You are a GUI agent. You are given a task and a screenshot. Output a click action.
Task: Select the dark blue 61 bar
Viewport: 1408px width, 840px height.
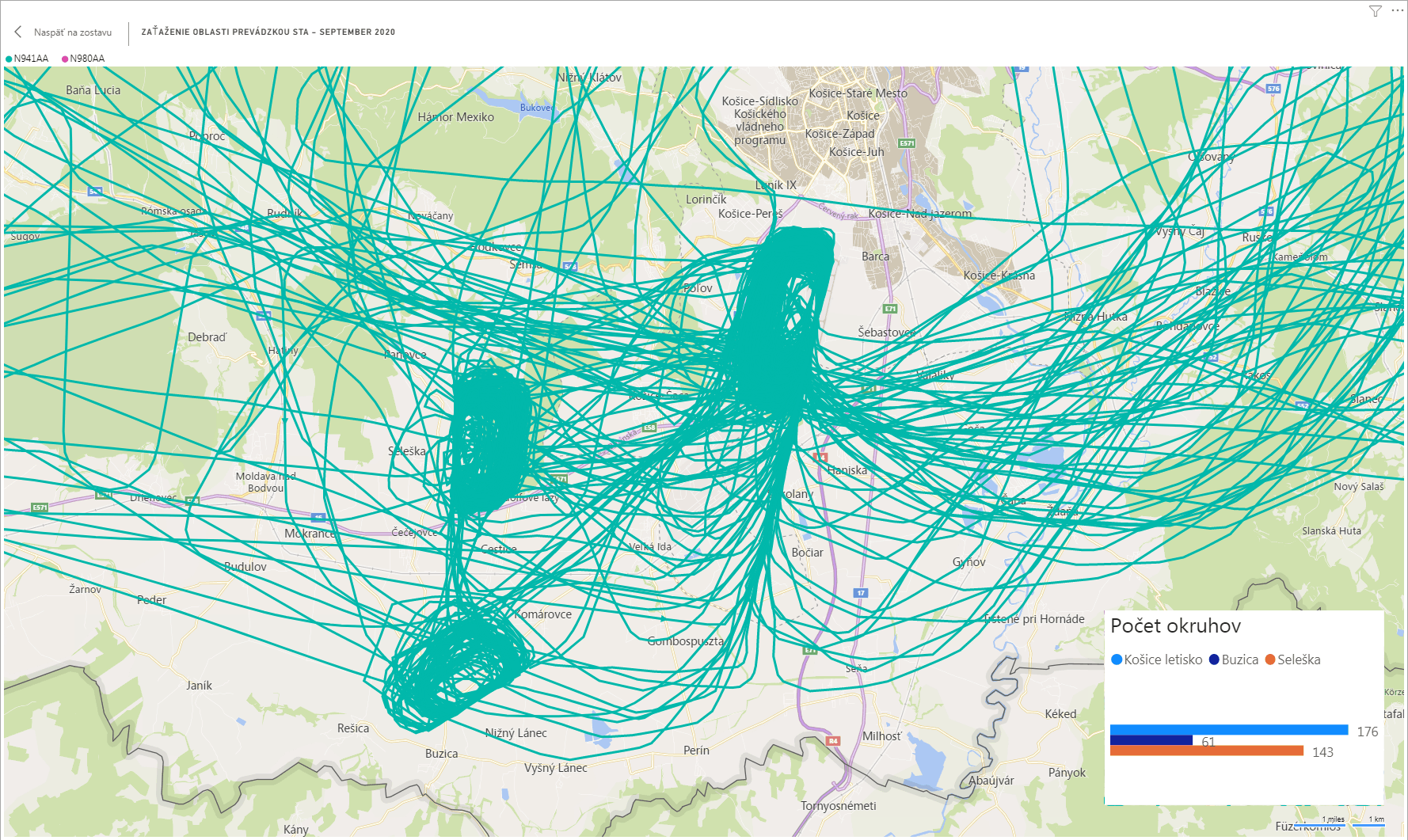1151,740
